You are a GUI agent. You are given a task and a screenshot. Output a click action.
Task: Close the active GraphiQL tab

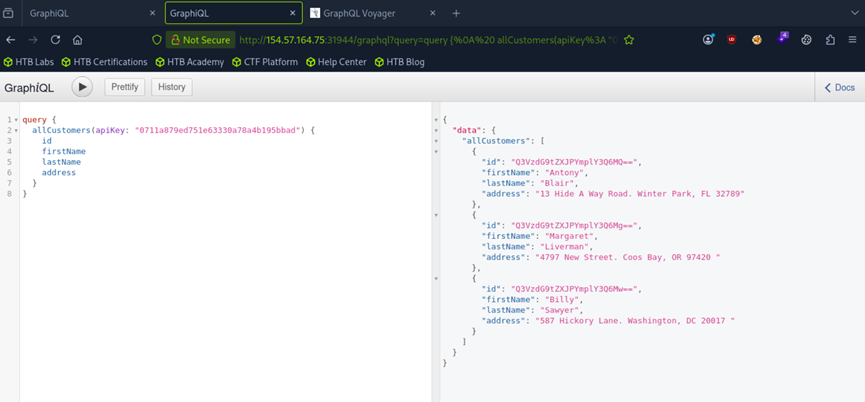tap(293, 13)
